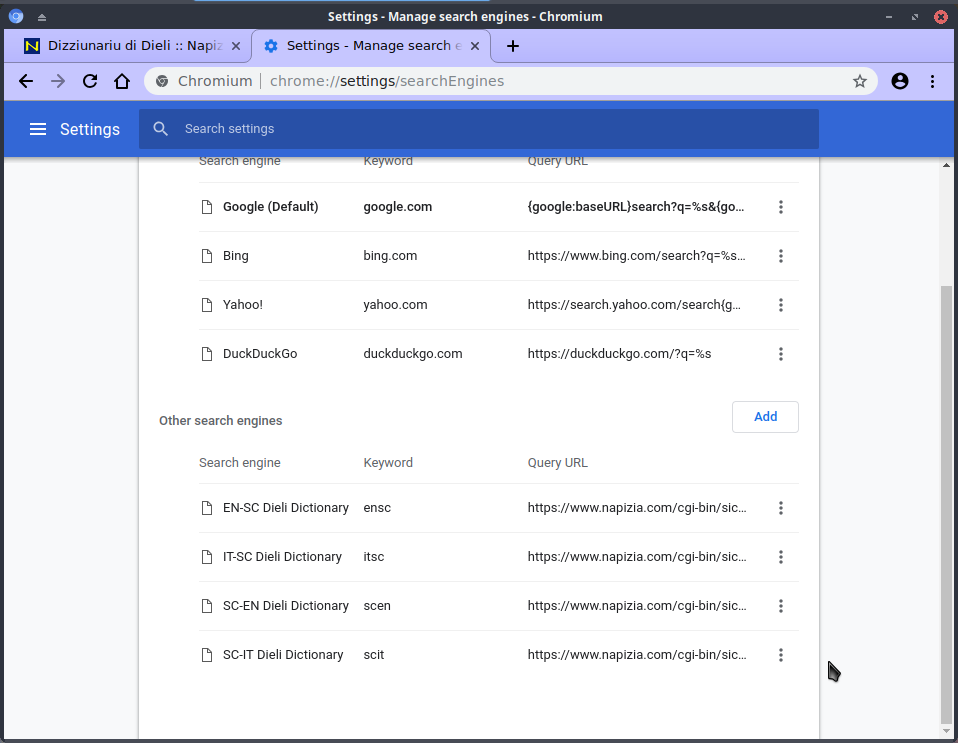Select 'SC-EN Dieli Dictionary' row name
958x743 pixels.
pyautogui.click(x=286, y=606)
